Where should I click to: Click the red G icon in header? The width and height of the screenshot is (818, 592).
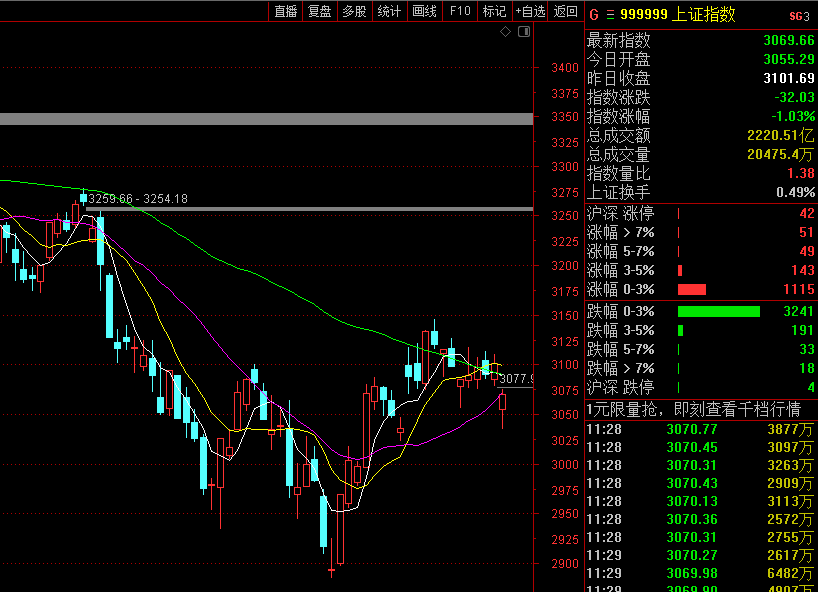point(594,15)
